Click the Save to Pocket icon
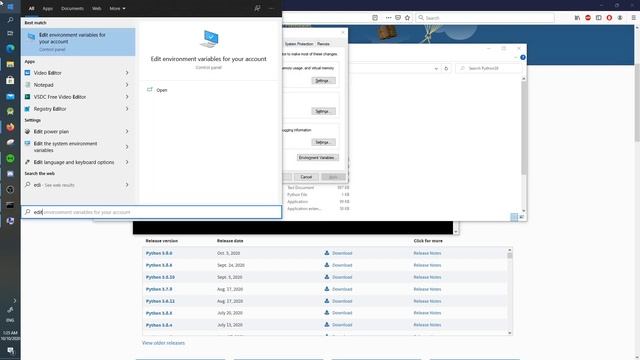The height and width of the screenshot is (360, 640). point(398,18)
